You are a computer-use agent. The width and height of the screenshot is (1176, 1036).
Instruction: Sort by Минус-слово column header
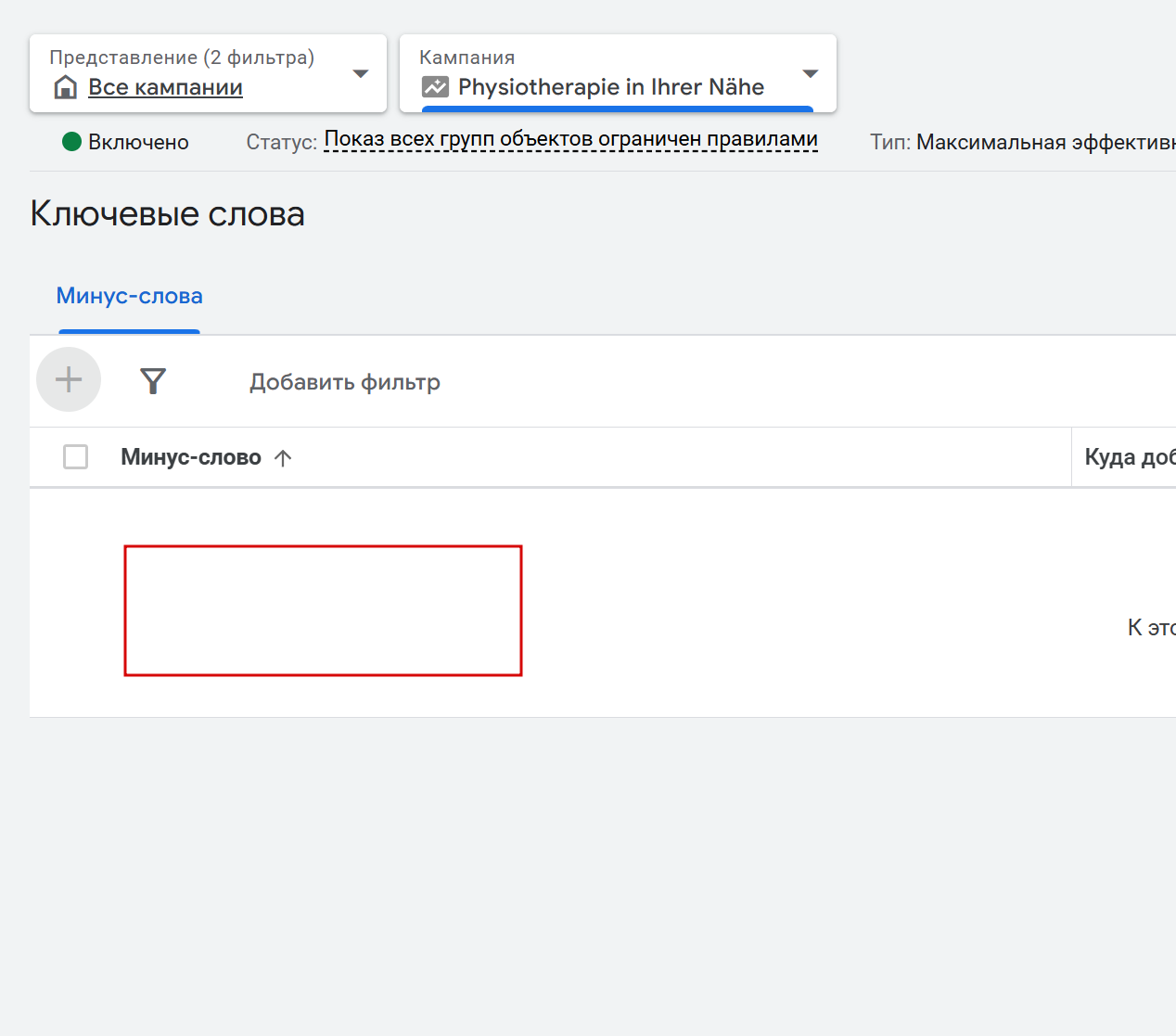pyautogui.click(x=191, y=457)
